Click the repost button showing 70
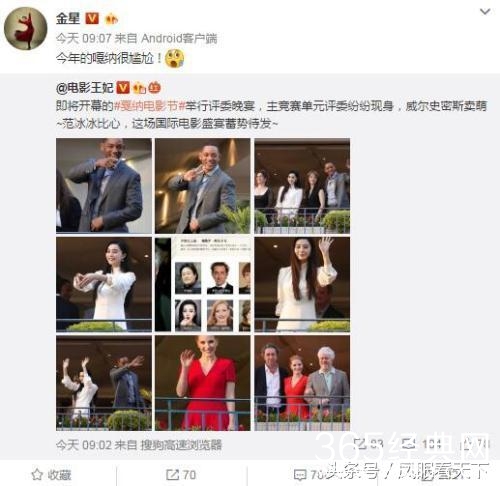 click(x=181, y=475)
